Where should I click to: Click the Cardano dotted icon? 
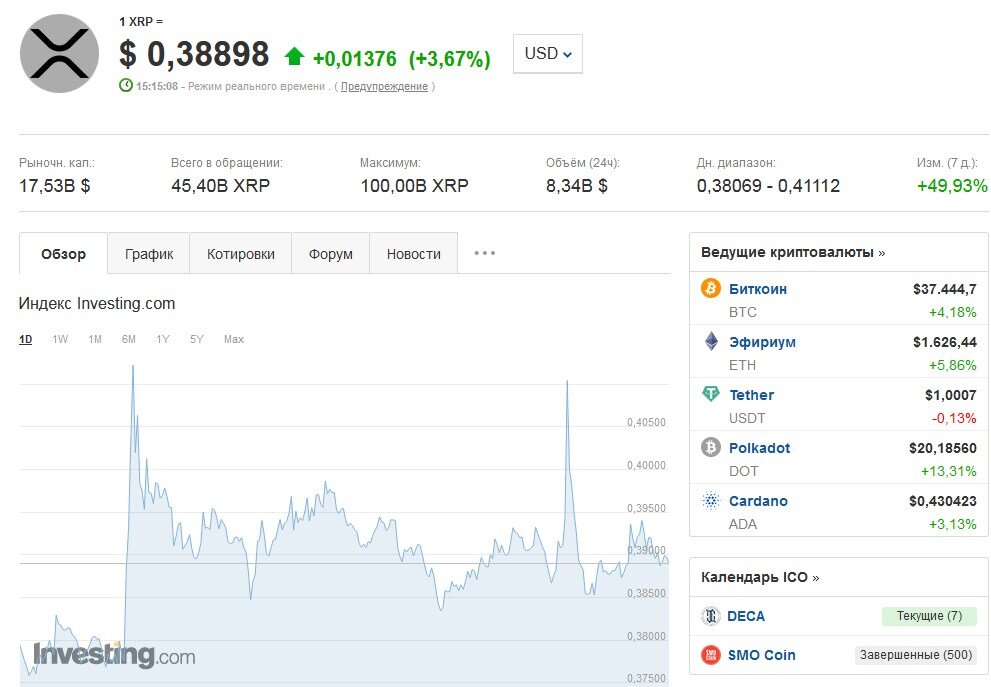[711, 501]
